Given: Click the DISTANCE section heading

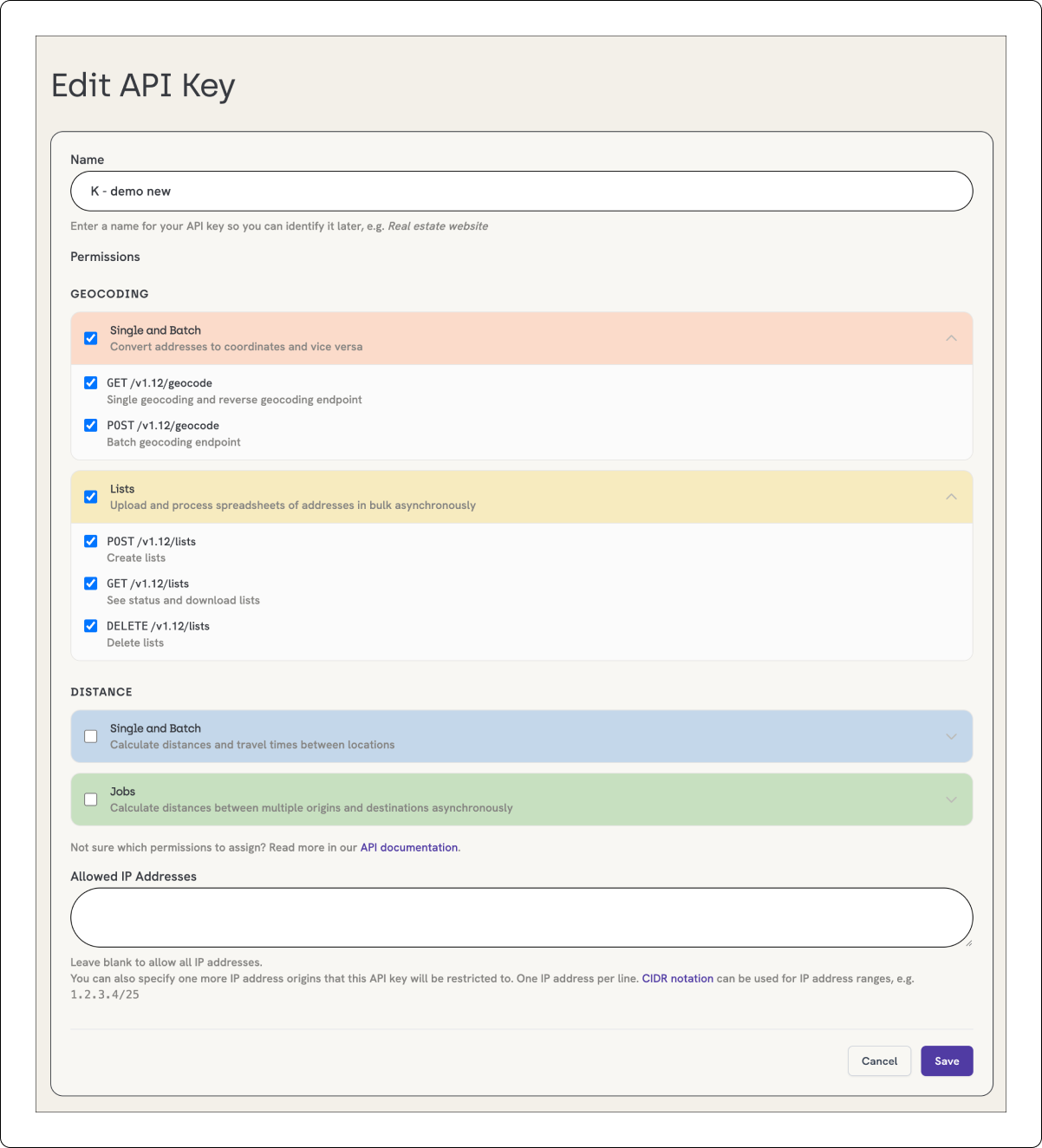Looking at the screenshot, I should pos(101,692).
